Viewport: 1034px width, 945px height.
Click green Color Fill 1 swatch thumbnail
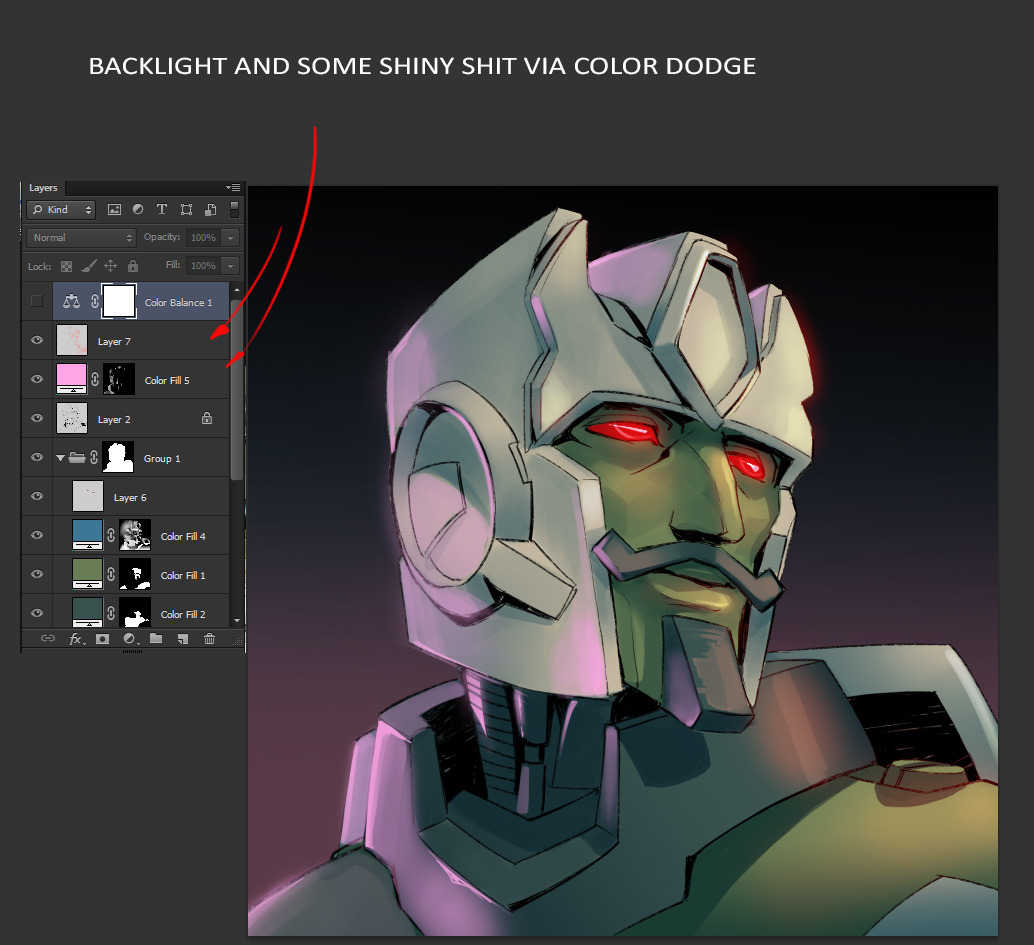pyautogui.click(x=88, y=574)
